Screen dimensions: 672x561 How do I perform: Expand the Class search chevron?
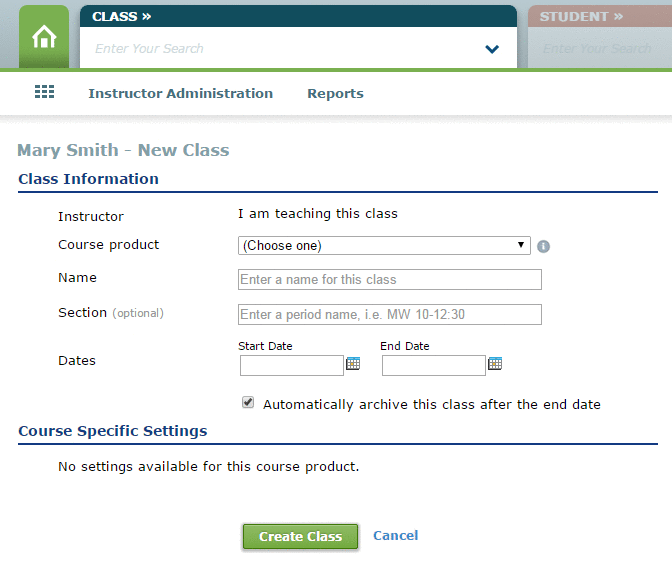(x=492, y=49)
